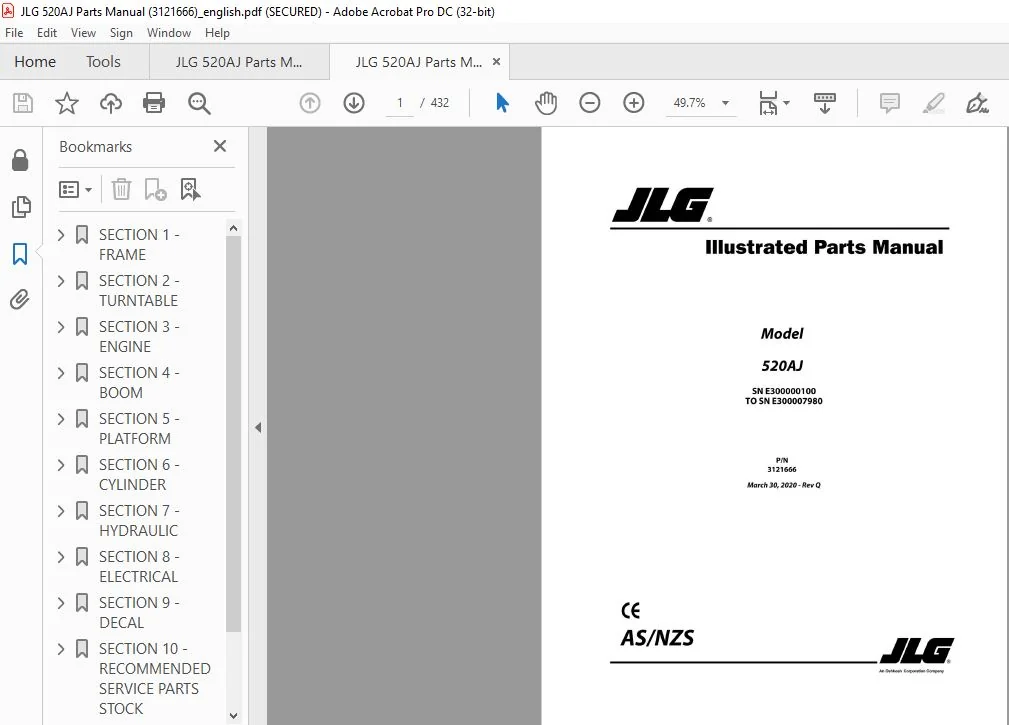Image resolution: width=1009 pixels, height=725 pixels.
Task: Open SECTION 9 - DECAL bookmark text
Action: click(139, 612)
